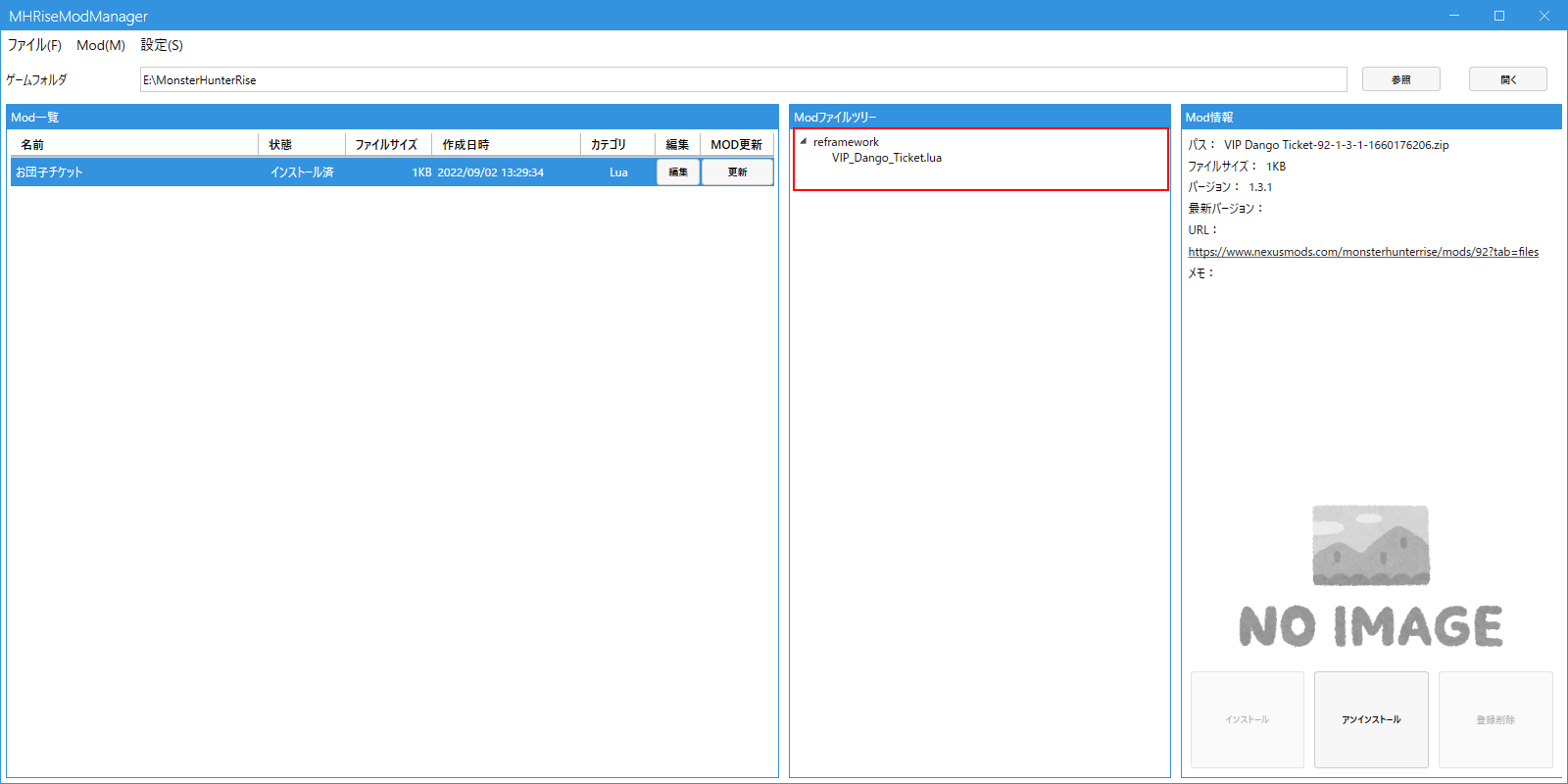Sort list by 作成日時 column header
The image size is (1568, 784).
pos(506,144)
